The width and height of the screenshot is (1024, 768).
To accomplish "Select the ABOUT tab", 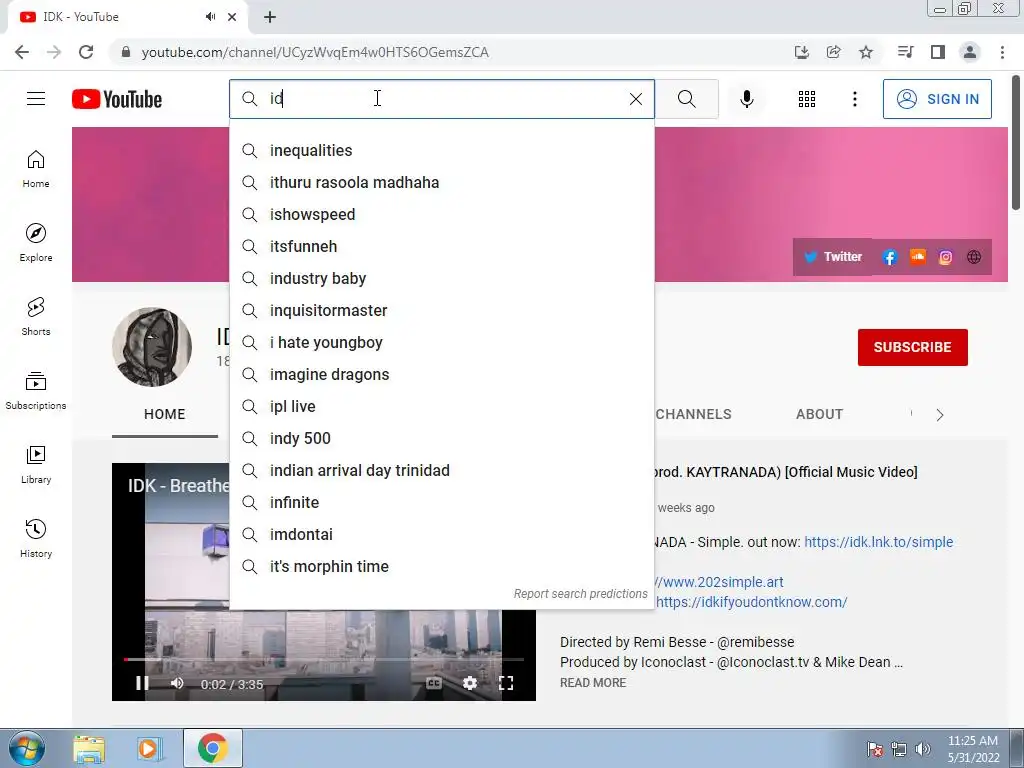I will (x=819, y=414).
